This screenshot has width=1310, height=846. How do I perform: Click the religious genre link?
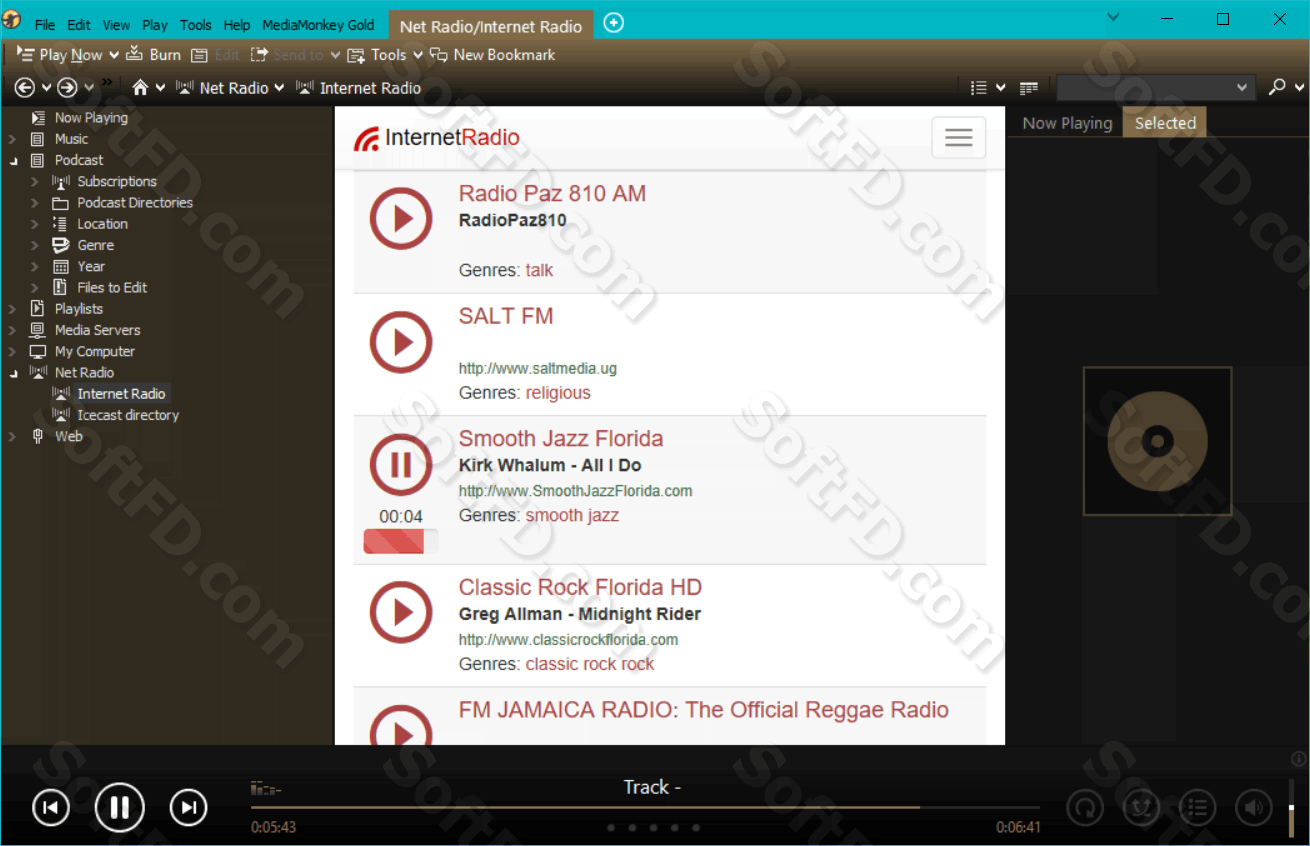(558, 393)
